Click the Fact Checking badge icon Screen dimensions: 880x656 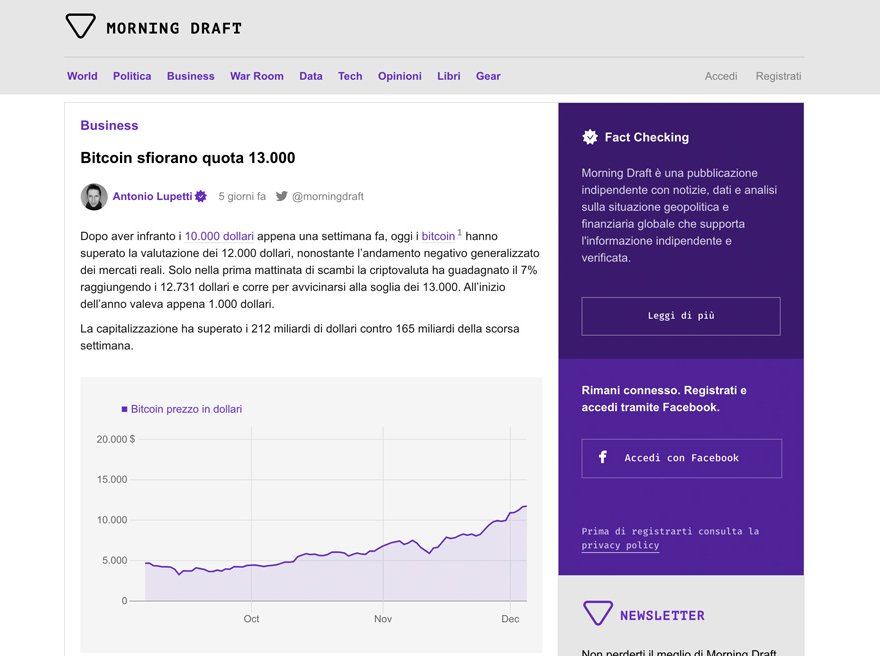[590, 137]
